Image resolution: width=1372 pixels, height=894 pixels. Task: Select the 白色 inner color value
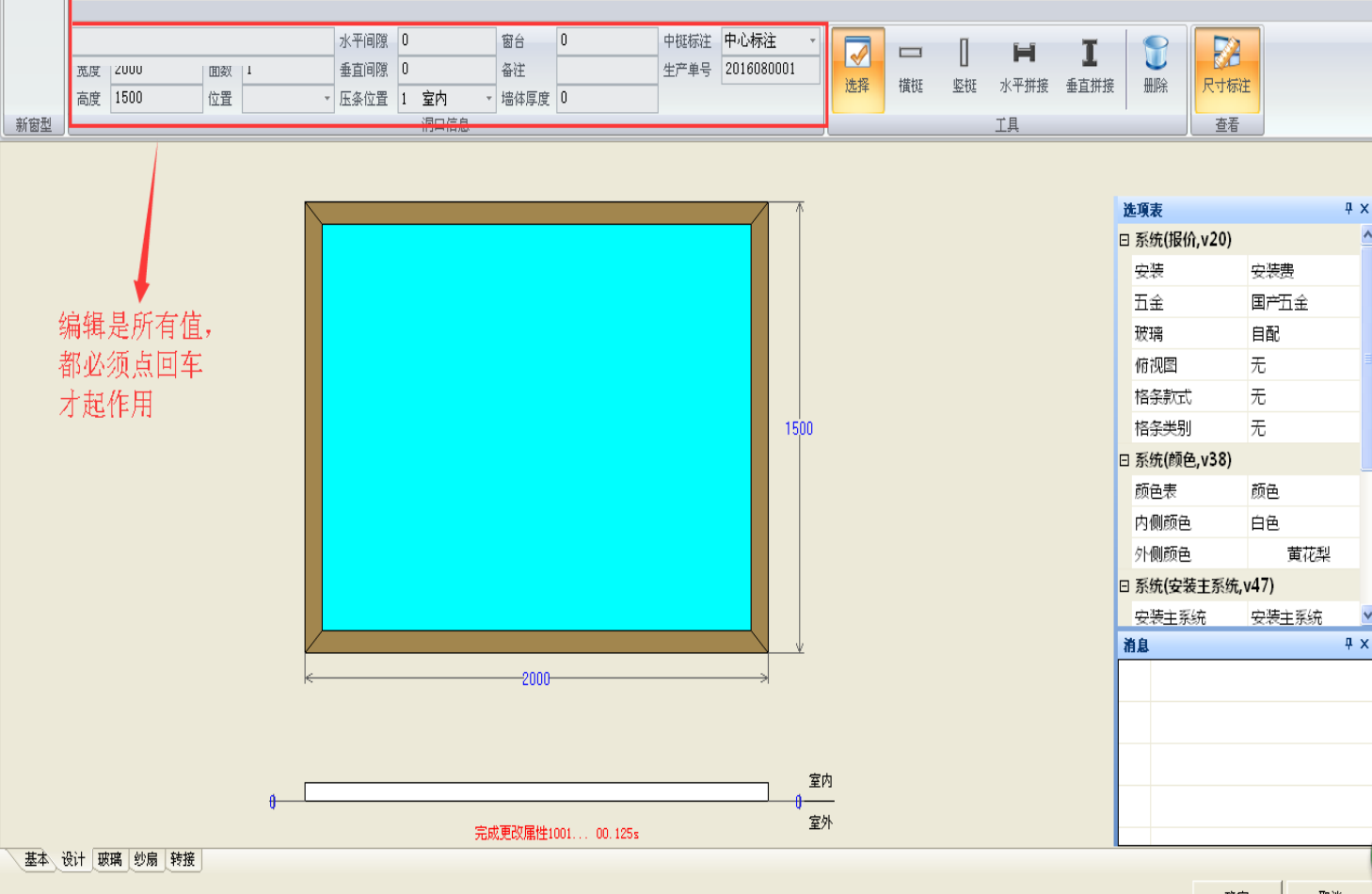[1303, 523]
